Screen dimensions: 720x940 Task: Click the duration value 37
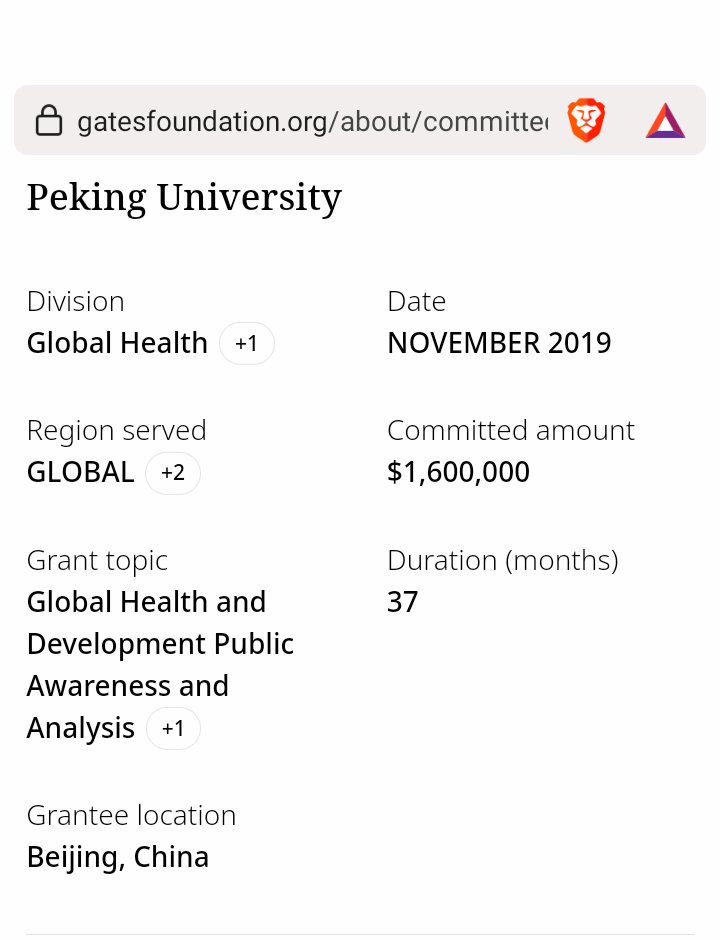(x=402, y=602)
